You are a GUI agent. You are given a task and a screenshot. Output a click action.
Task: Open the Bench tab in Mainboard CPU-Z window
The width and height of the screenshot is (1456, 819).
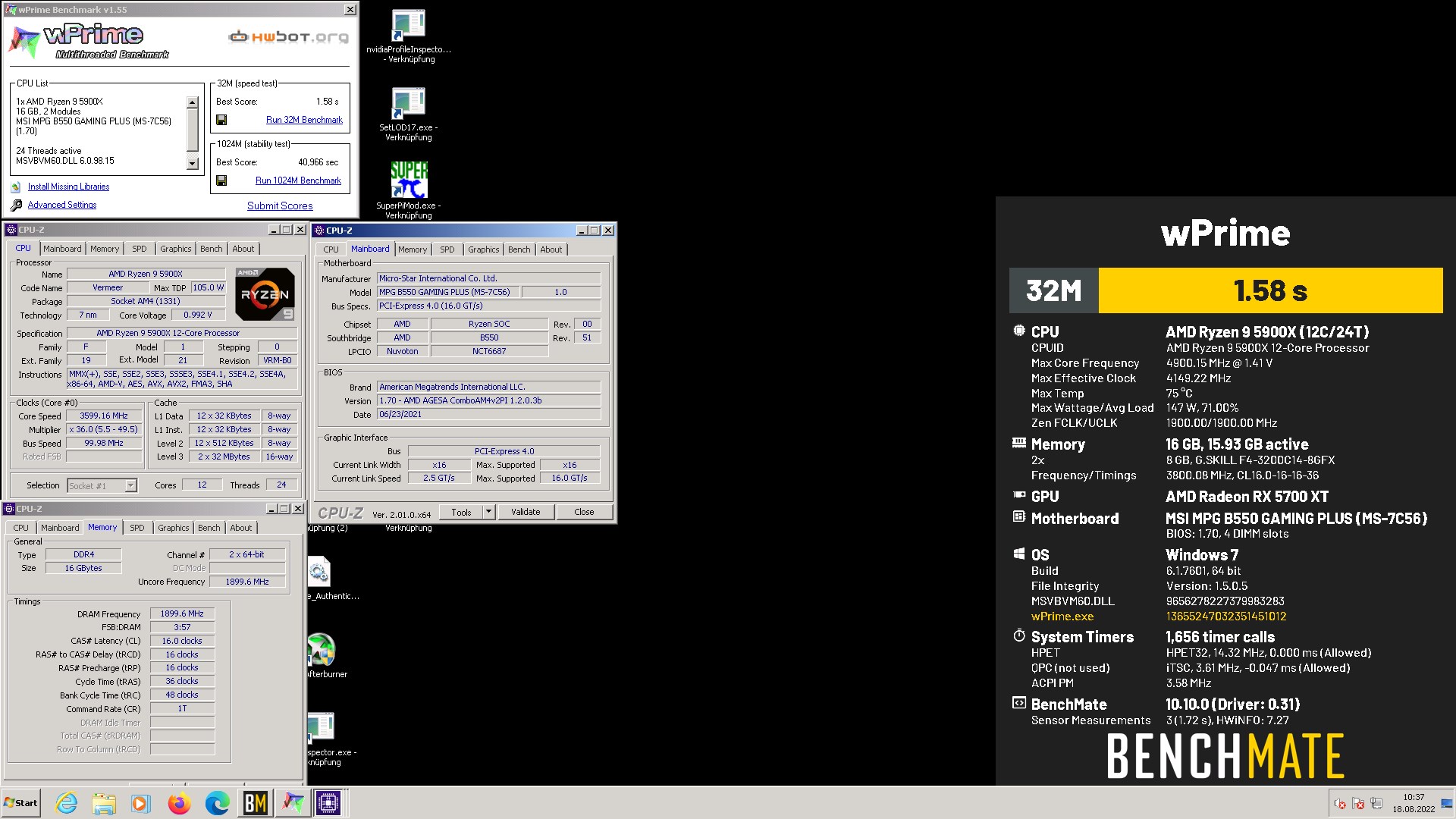tap(519, 249)
